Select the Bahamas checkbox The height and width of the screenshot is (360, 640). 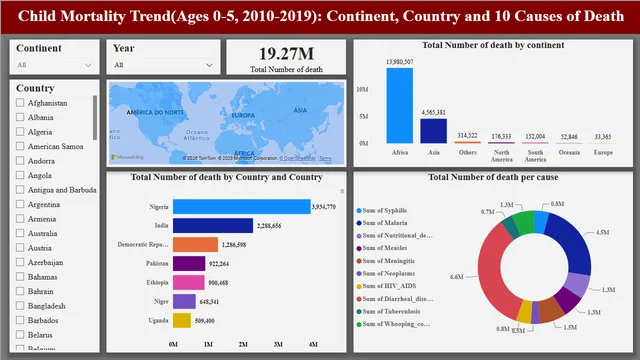tap(20, 276)
